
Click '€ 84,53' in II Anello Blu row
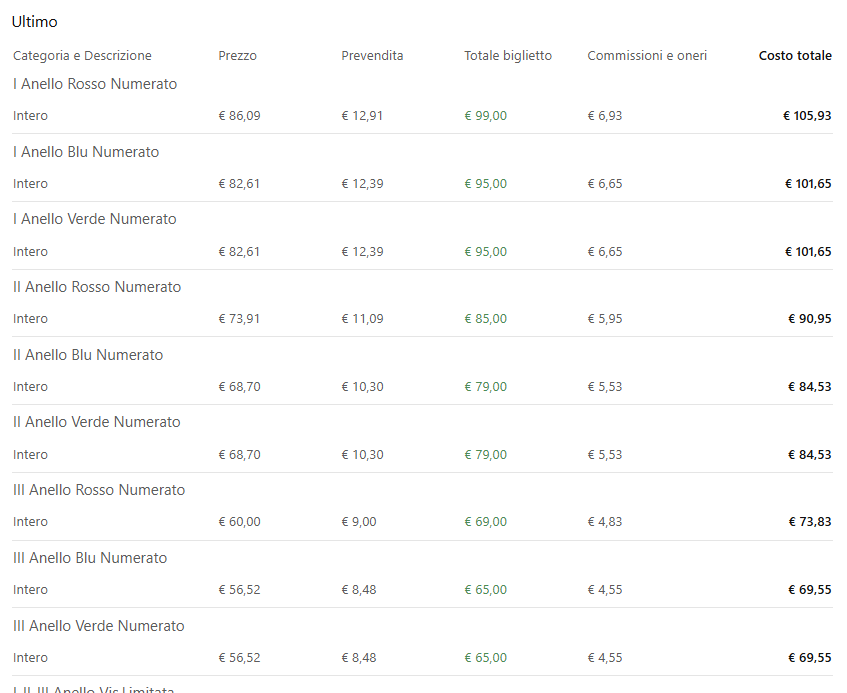click(810, 387)
